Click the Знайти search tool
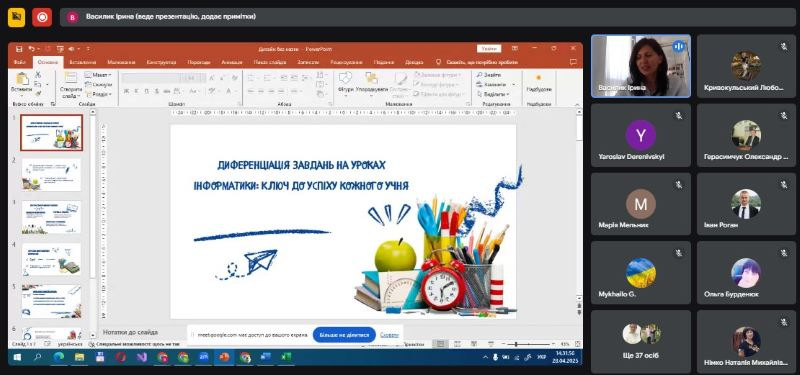Image resolution: width=800 pixels, height=375 pixels. click(489, 75)
